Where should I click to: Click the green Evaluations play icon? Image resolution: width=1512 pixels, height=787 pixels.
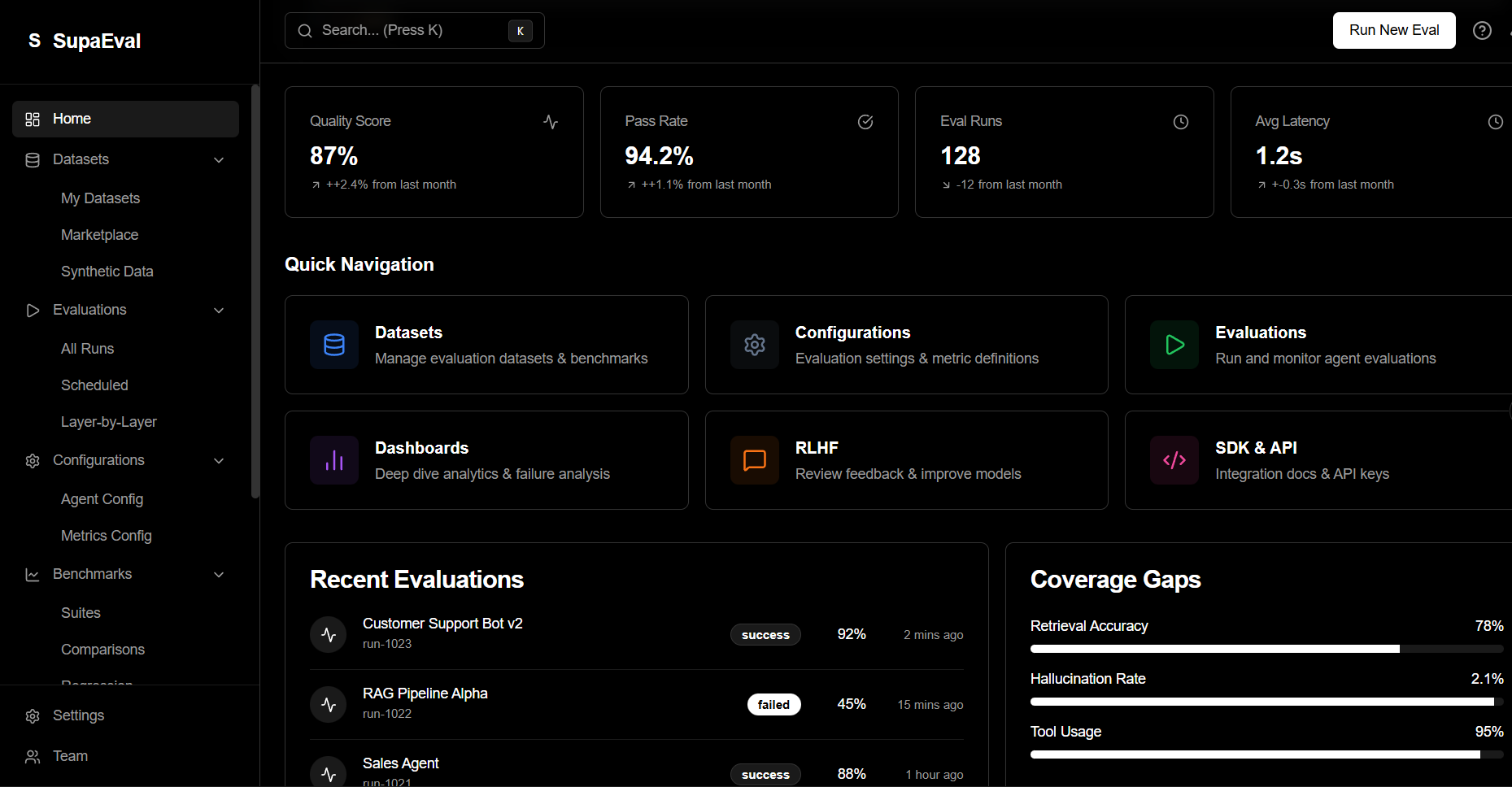point(1174,345)
